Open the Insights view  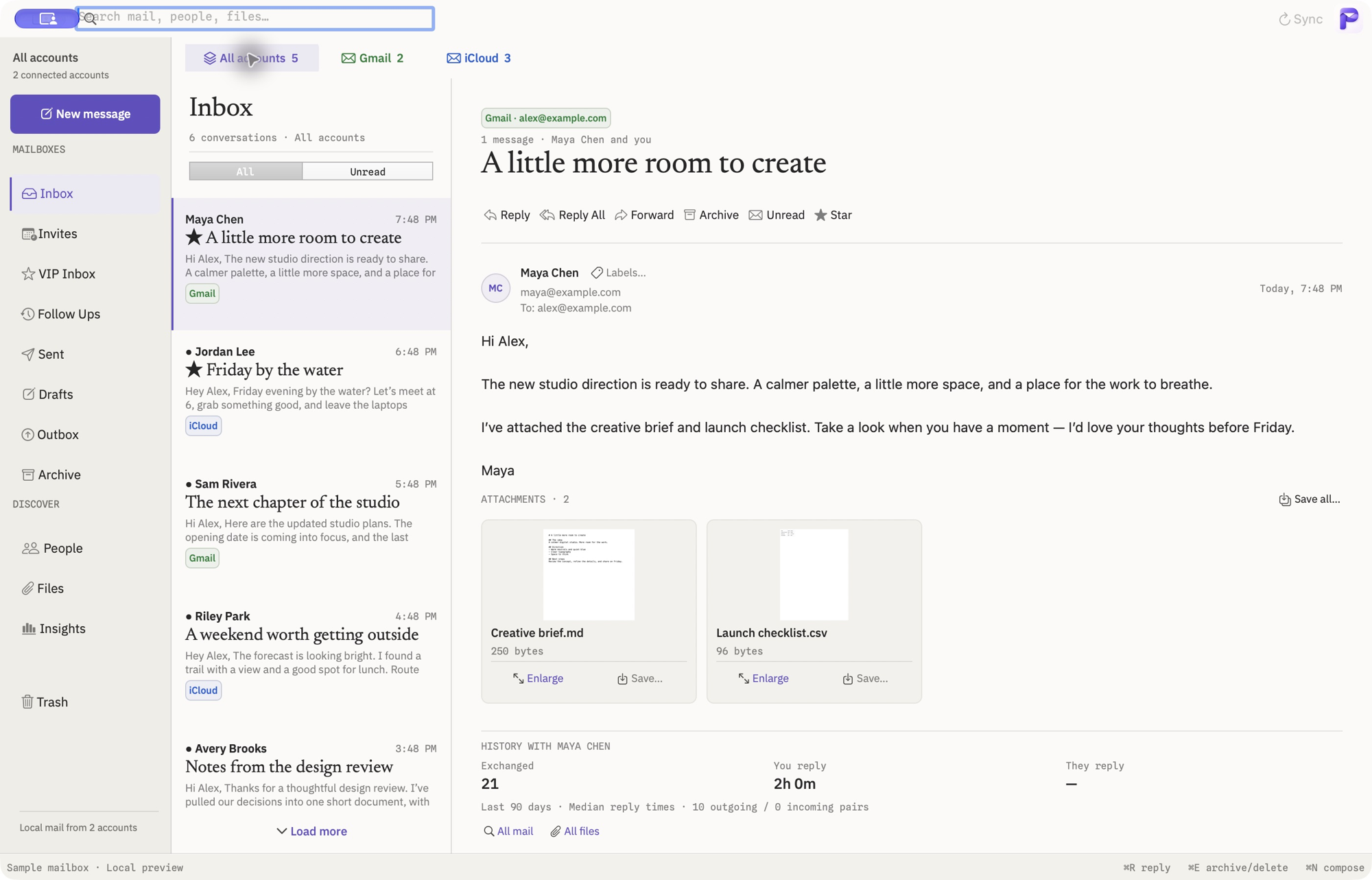tap(85, 628)
